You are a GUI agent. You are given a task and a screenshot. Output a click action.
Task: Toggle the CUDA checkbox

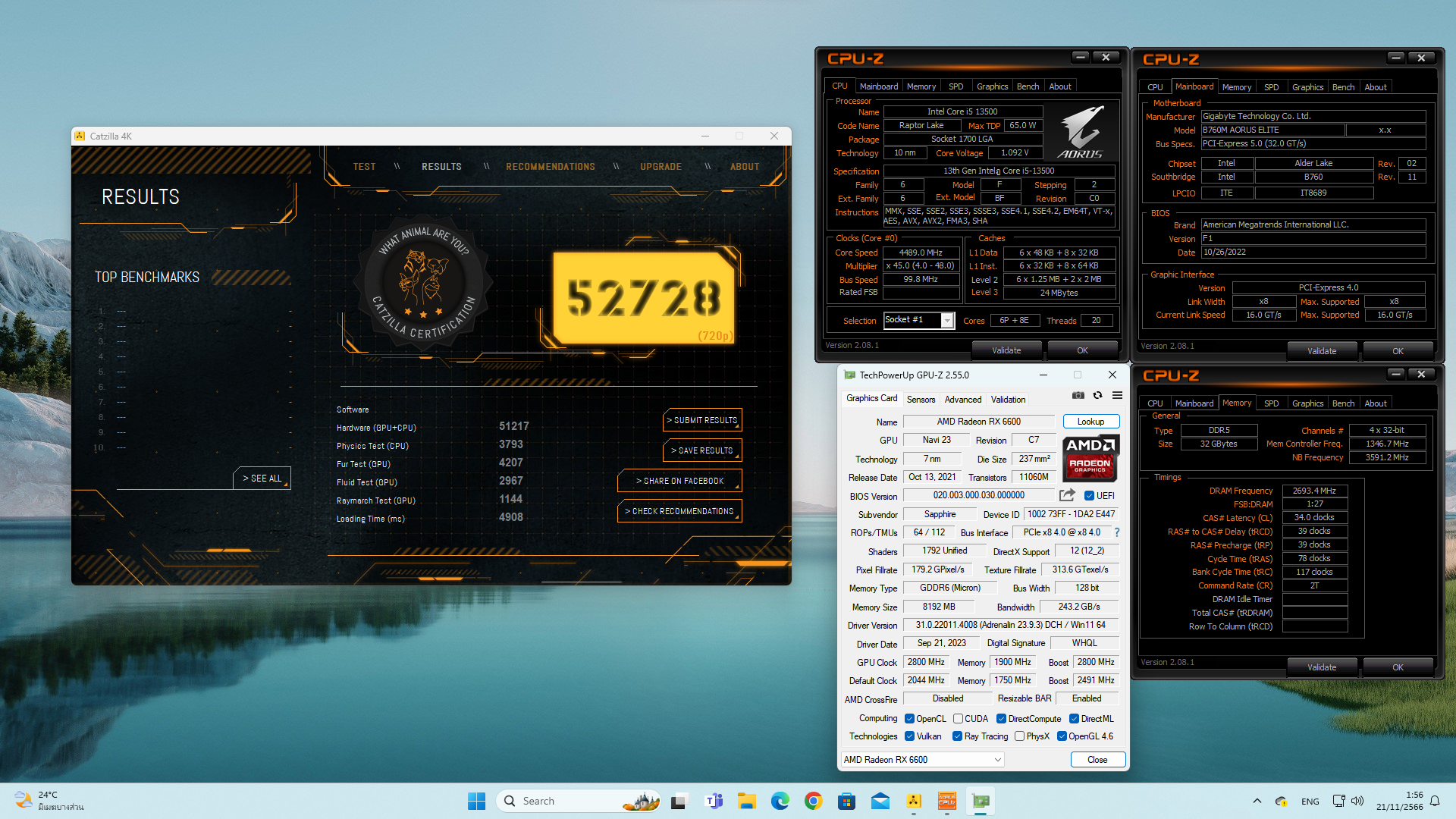[x=958, y=719]
